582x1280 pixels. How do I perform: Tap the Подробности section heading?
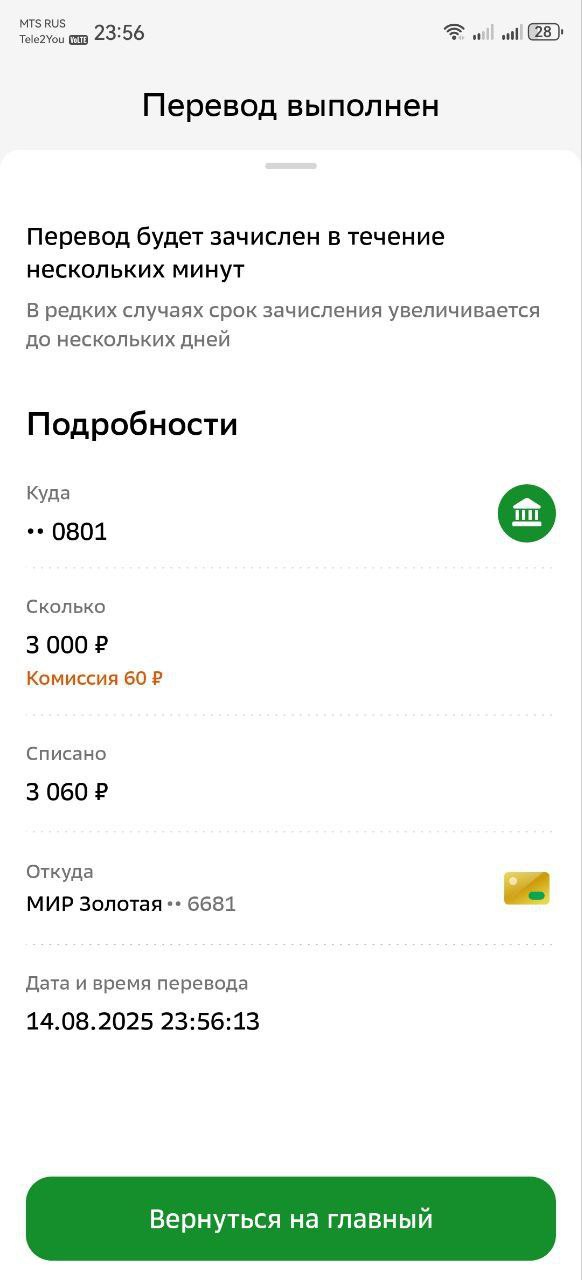coord(132,424)
